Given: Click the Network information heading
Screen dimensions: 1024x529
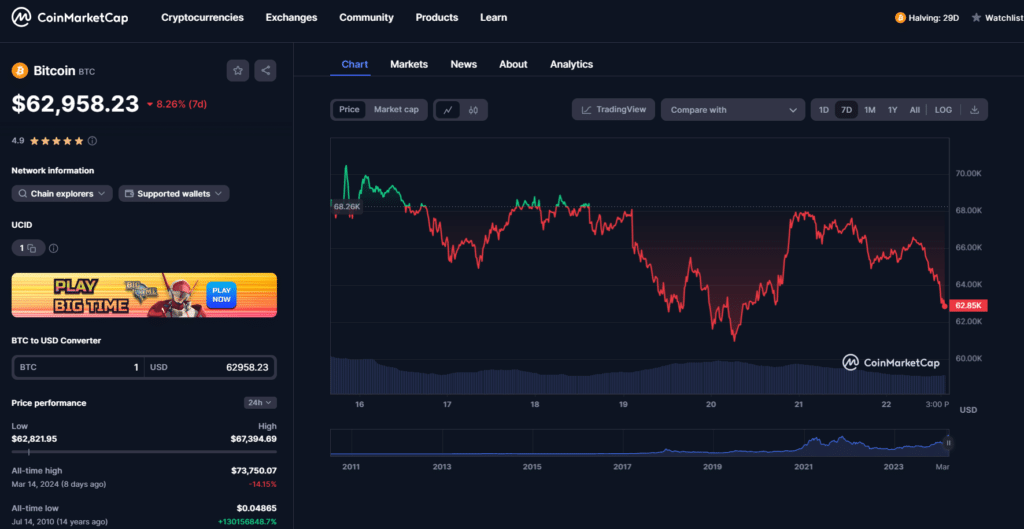Looking at the screenshot, I should point(53,170).
